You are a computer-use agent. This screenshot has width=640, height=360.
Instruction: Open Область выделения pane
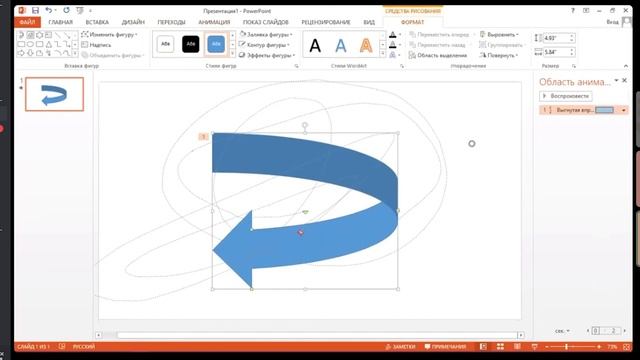click(438, 55)
